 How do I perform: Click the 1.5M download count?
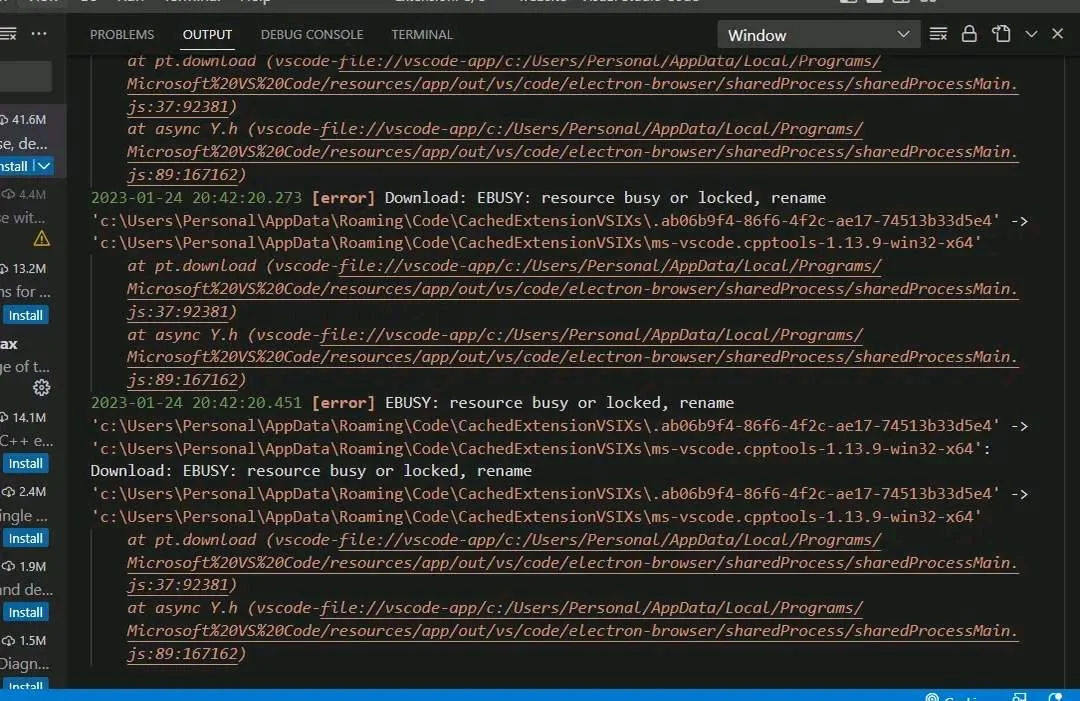pos(32,640)
